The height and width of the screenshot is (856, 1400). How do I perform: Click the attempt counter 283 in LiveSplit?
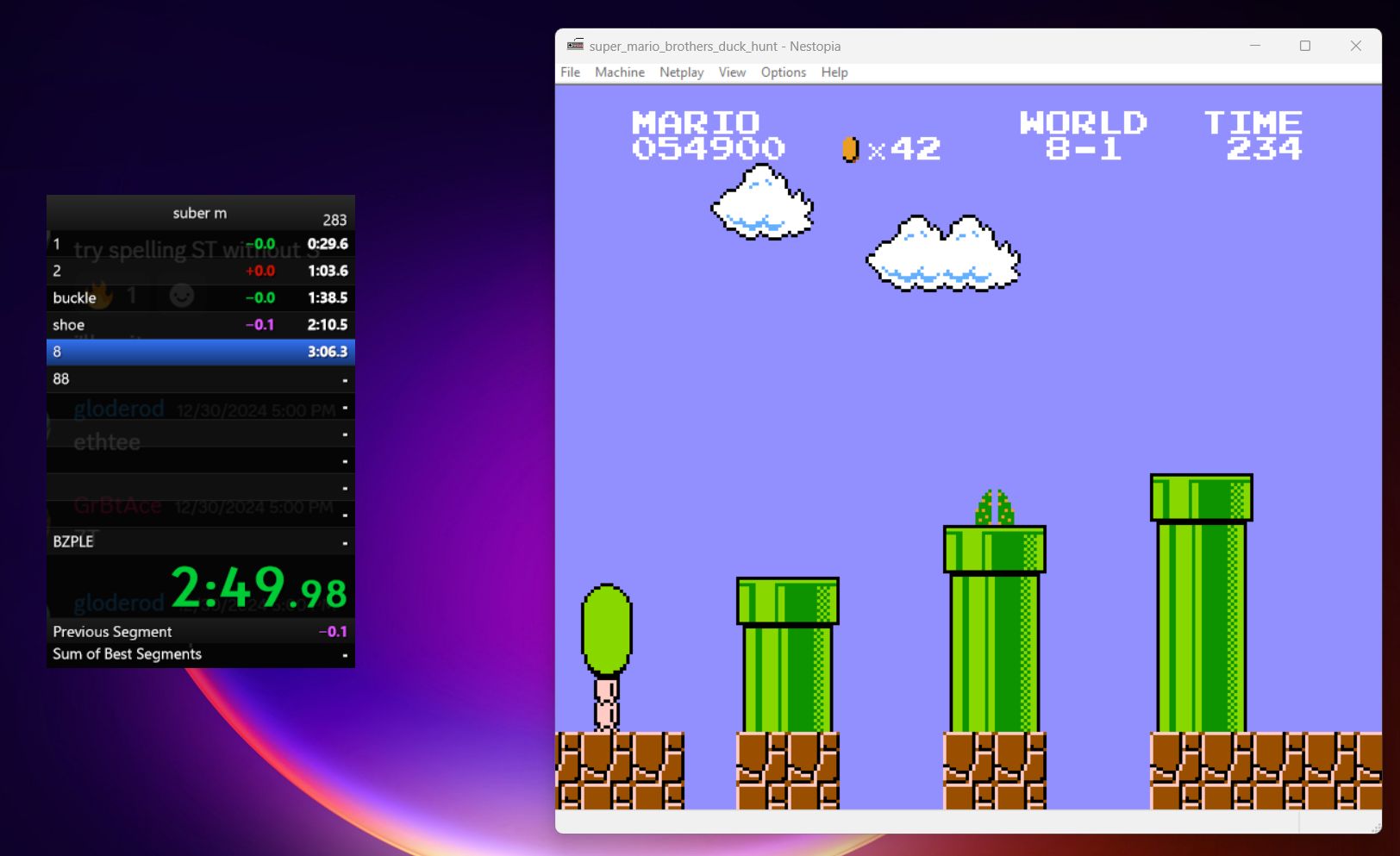334,220
